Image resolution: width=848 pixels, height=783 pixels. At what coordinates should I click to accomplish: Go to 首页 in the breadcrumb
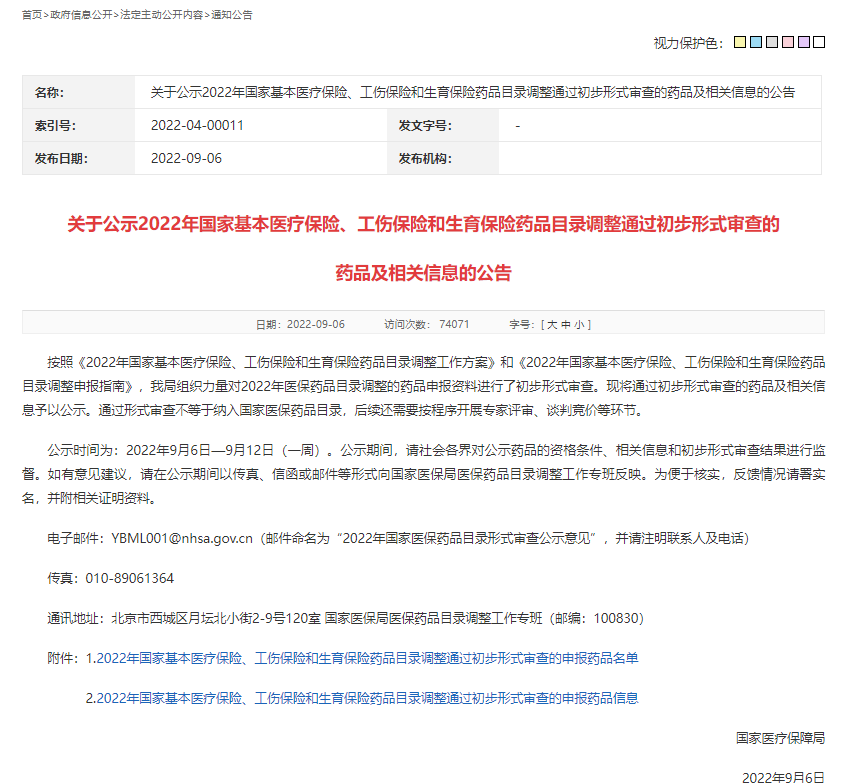(32, 15)
